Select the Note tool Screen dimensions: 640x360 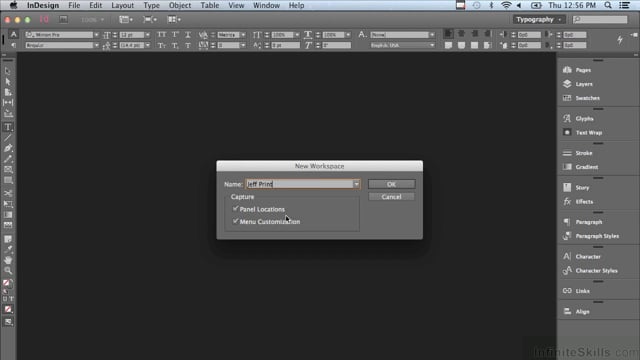pyautogui.click(x=8, y=239)
